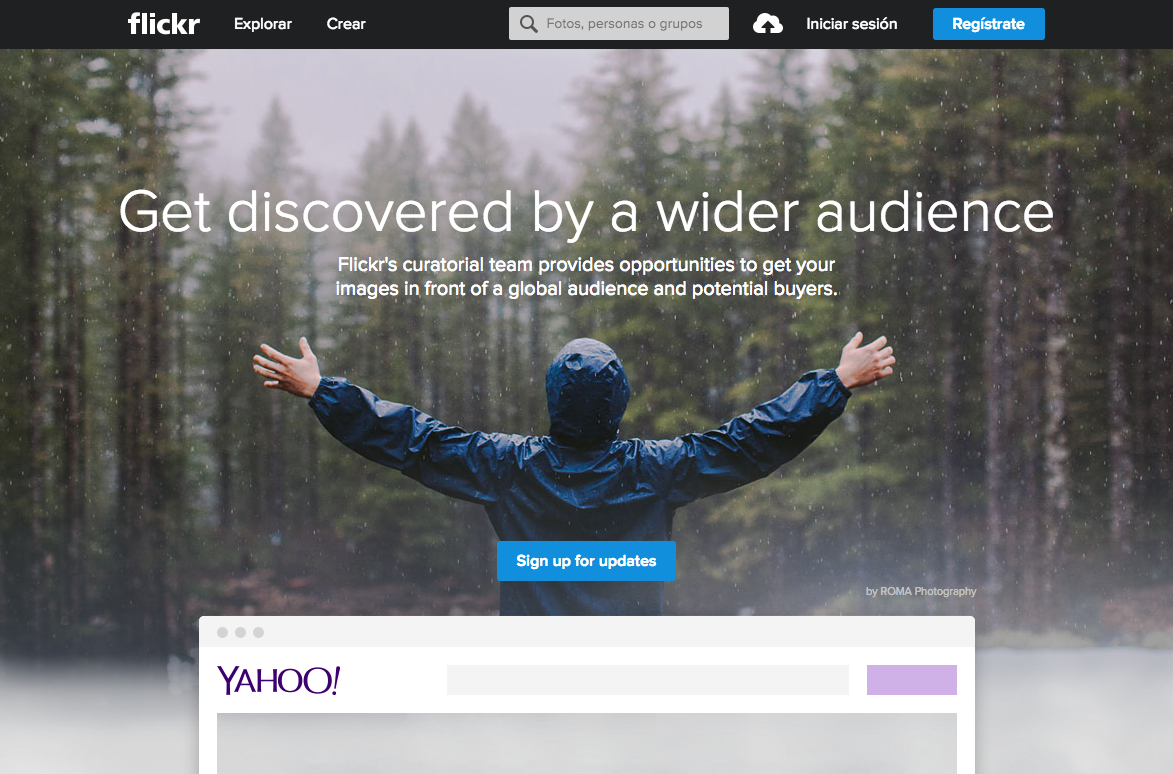Focus the Fotos, personas o grupos search field

[x=619, y=24]
